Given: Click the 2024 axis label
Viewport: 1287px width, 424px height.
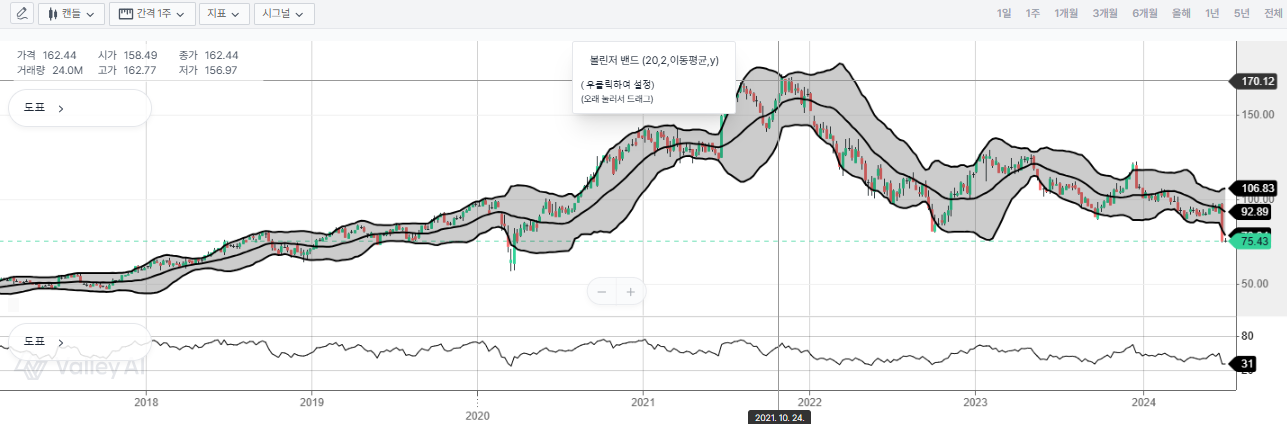Looking at the screenshot, I should pos(1141,403).
